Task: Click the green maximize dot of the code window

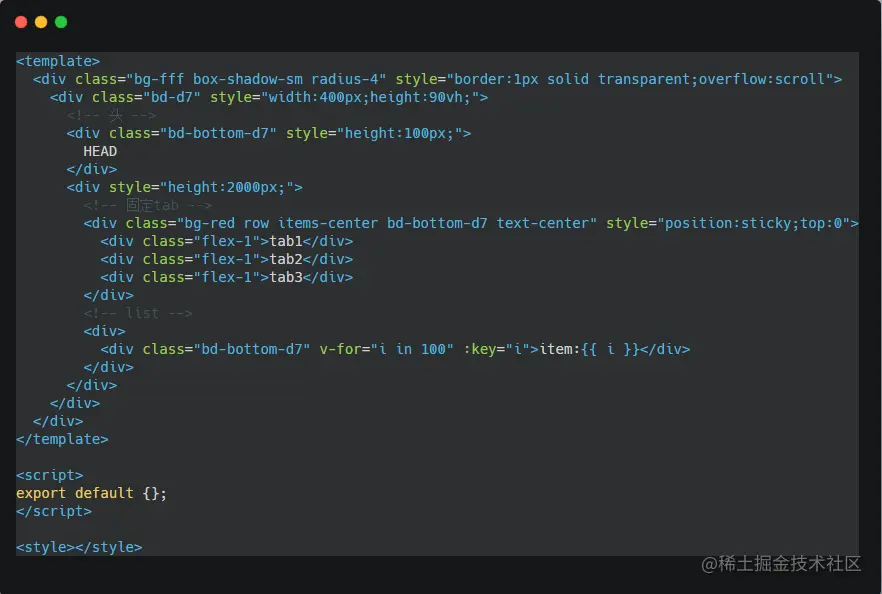Action: 61,22
